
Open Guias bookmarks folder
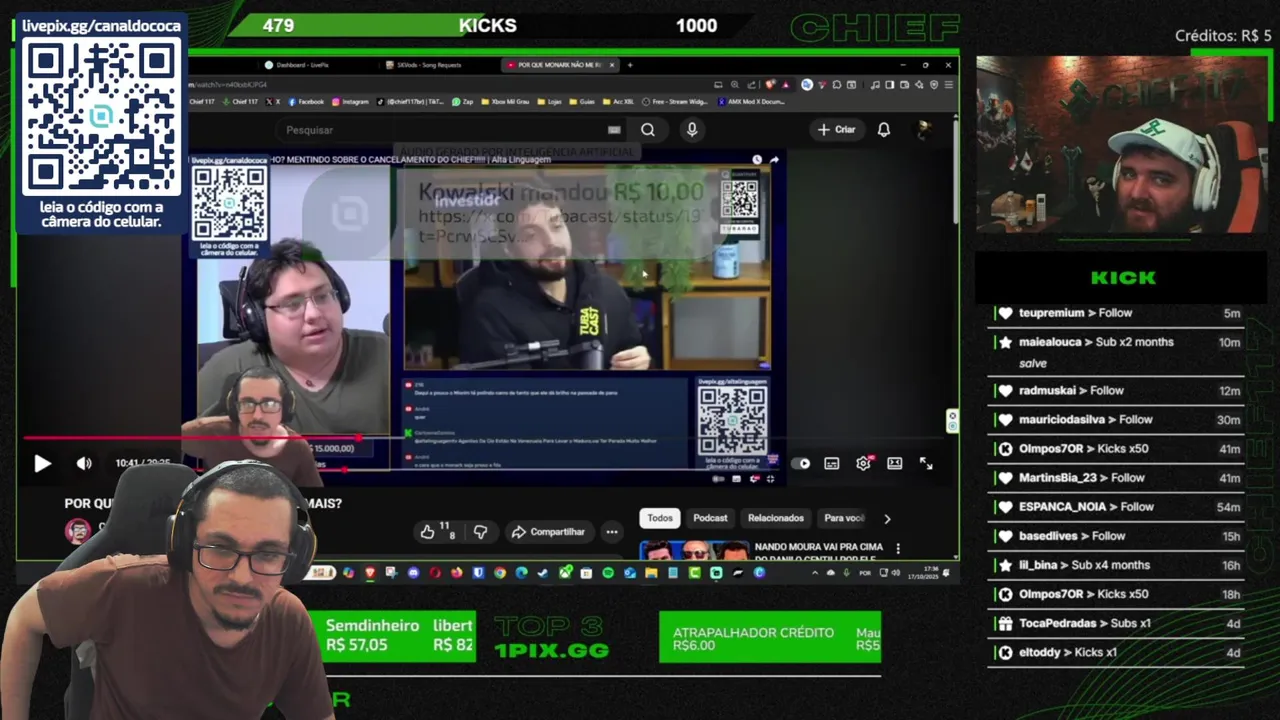581,101
